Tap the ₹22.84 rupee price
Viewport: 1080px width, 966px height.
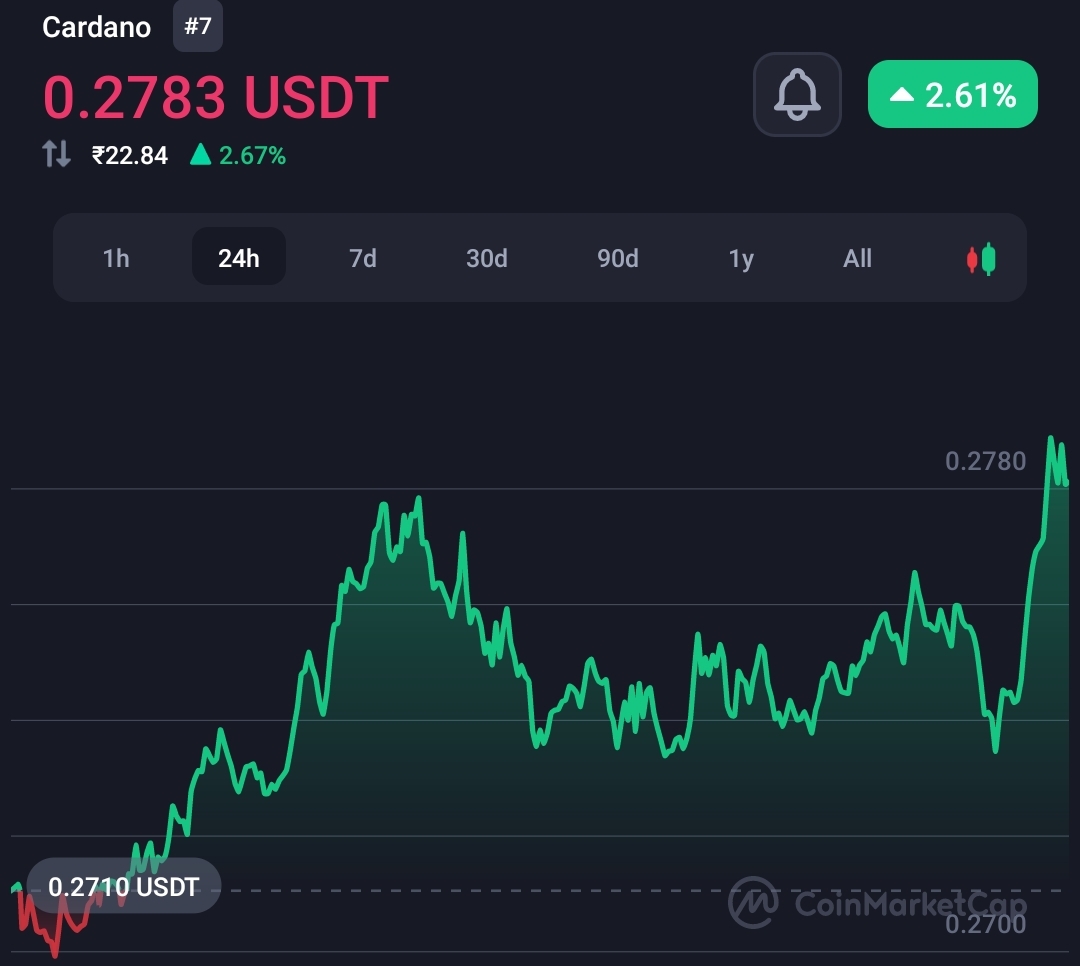(x=129, y=156)
